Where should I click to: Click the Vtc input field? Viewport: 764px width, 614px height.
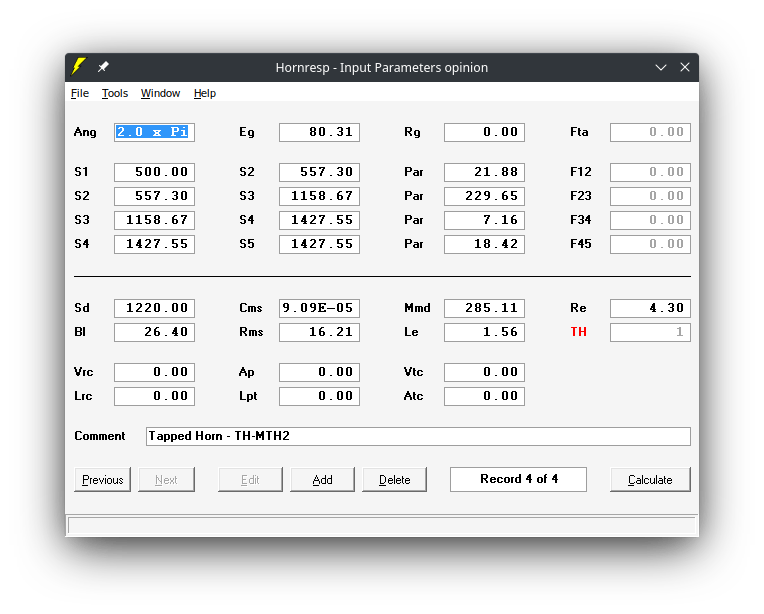tap(484, 372)
